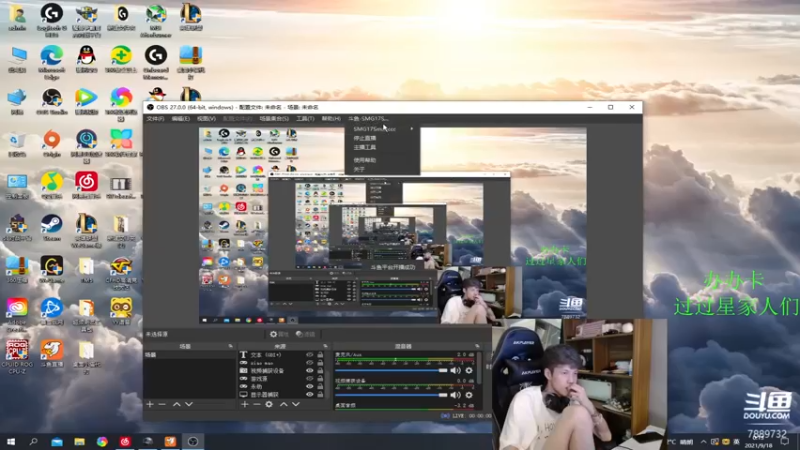Viewport: 800px width, 450px height.
Task: Toggle visibility of 视频捕获设备 source
Action: click(x=309, y=371)
